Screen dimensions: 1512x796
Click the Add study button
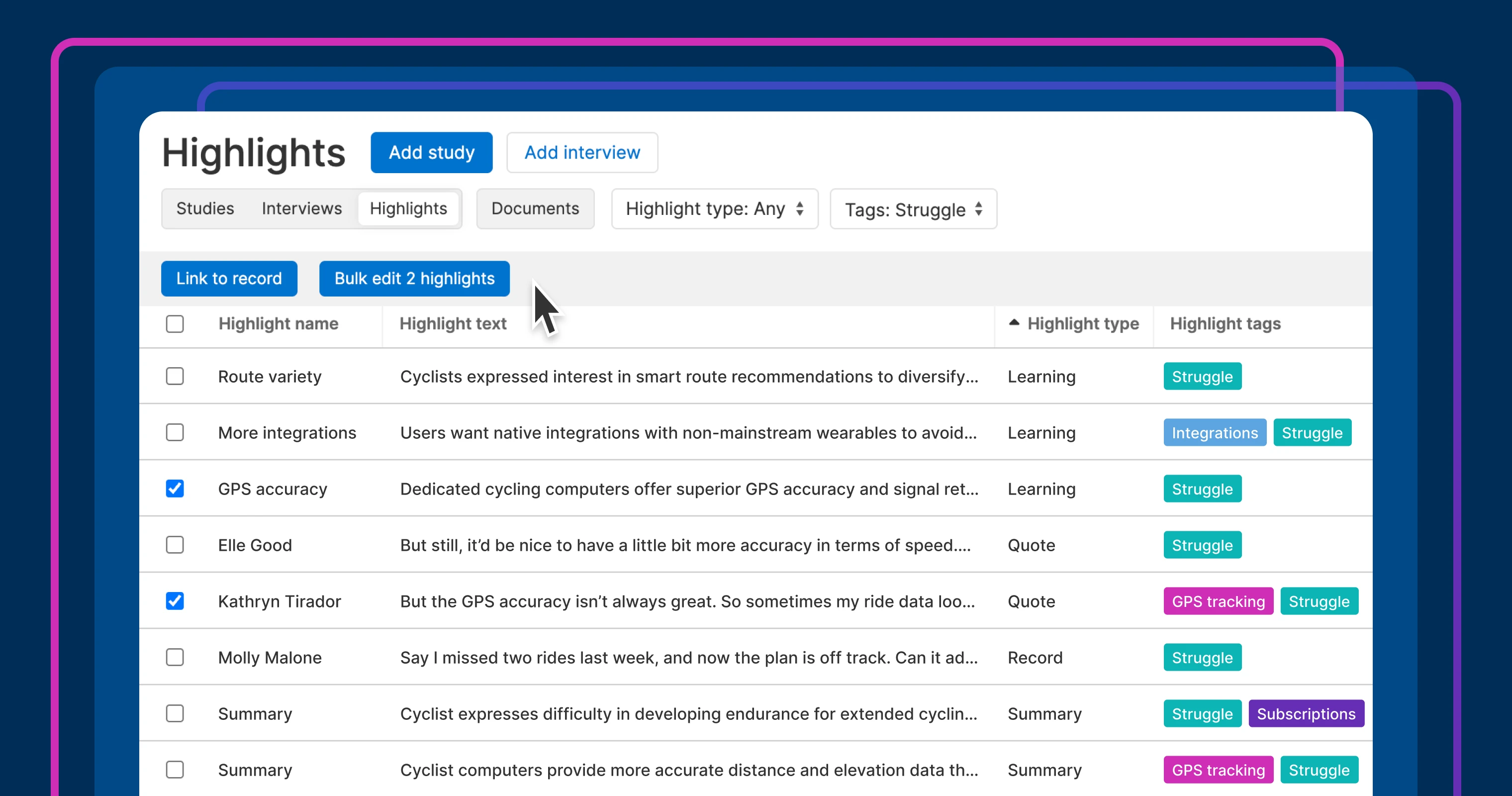431,152
